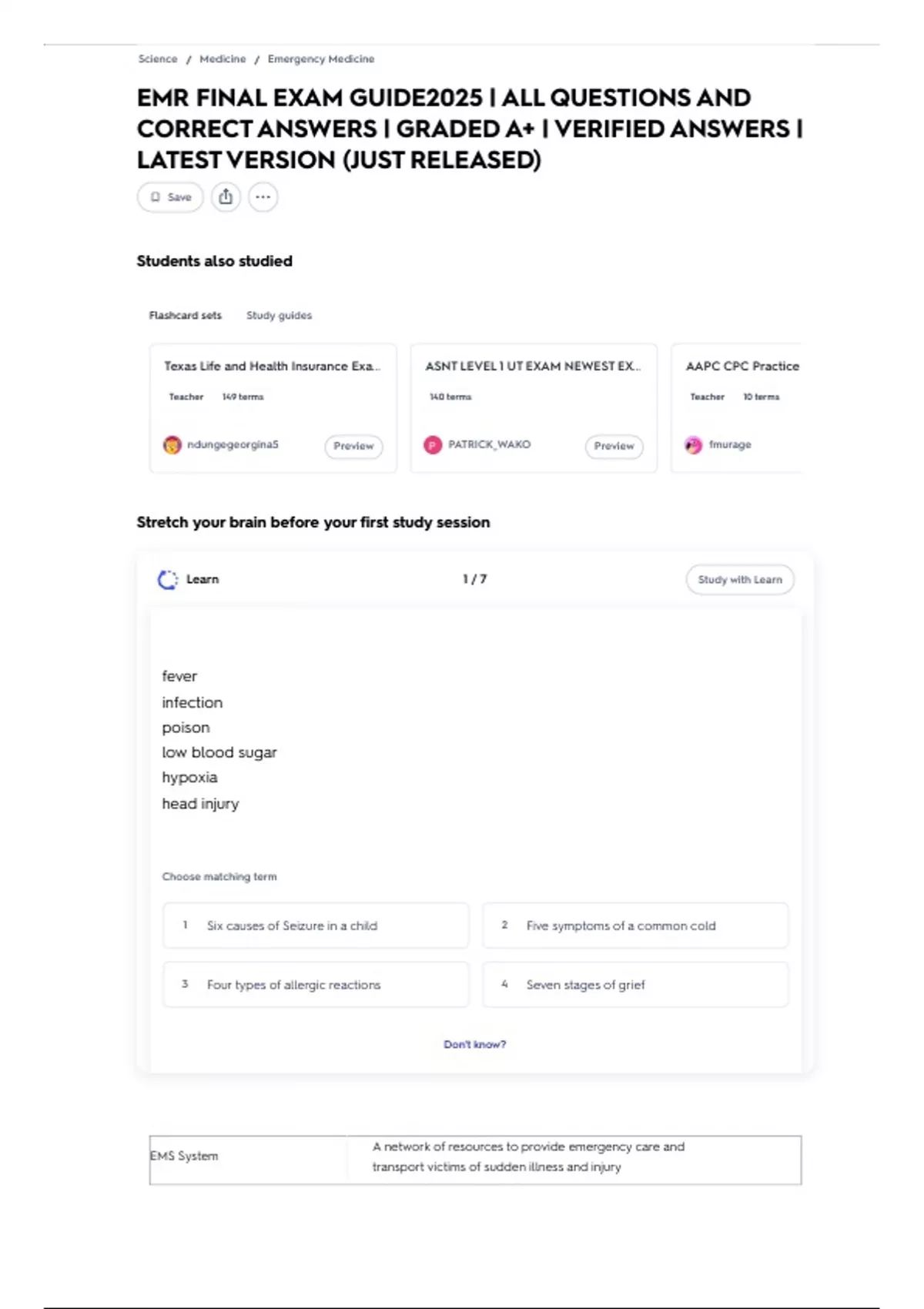
Task: Click the Learn spinner icon
Action: click(x=167, y=580)
